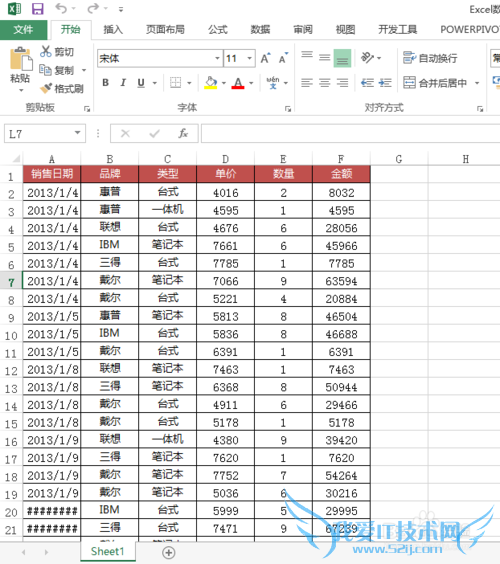Decrease indent icon
This screenshot has height=564, width=500.
click(367, 83)
